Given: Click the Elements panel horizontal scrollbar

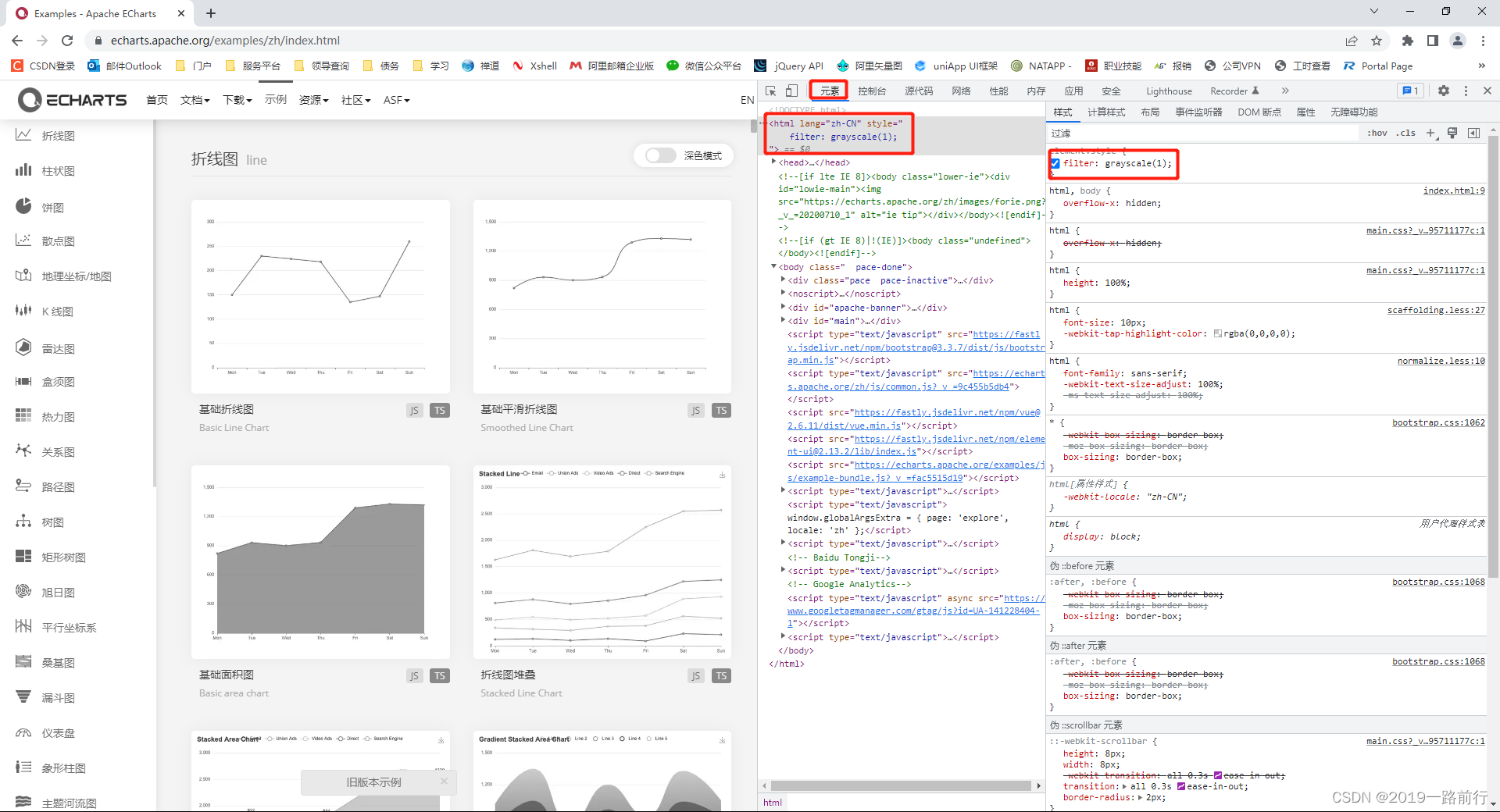Looking at the screenshot, I should click(x=901, y=785).
